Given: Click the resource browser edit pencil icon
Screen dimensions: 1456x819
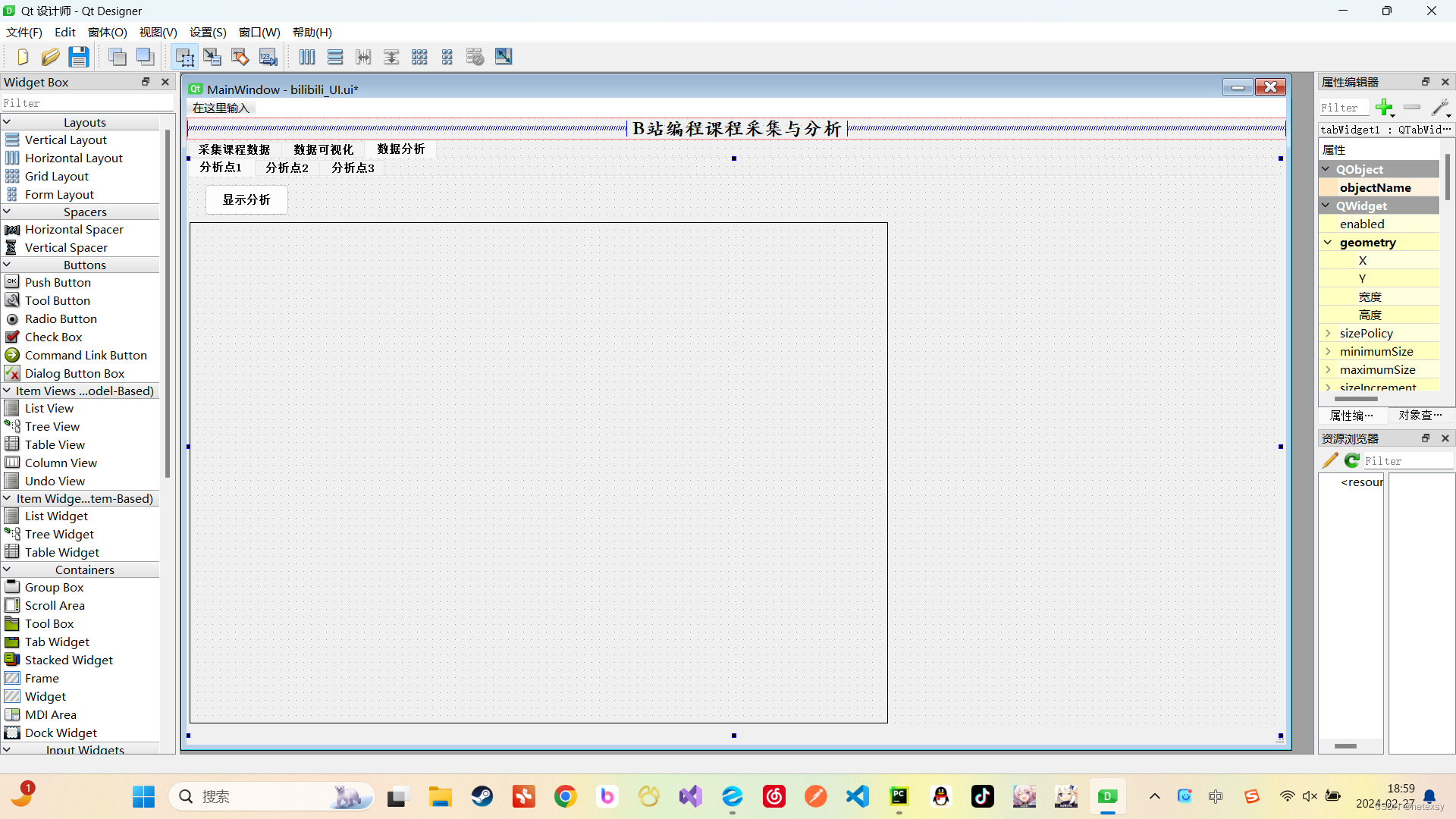Looking at the screenshot, I should pyautogui.click(x=1330, y=460).
